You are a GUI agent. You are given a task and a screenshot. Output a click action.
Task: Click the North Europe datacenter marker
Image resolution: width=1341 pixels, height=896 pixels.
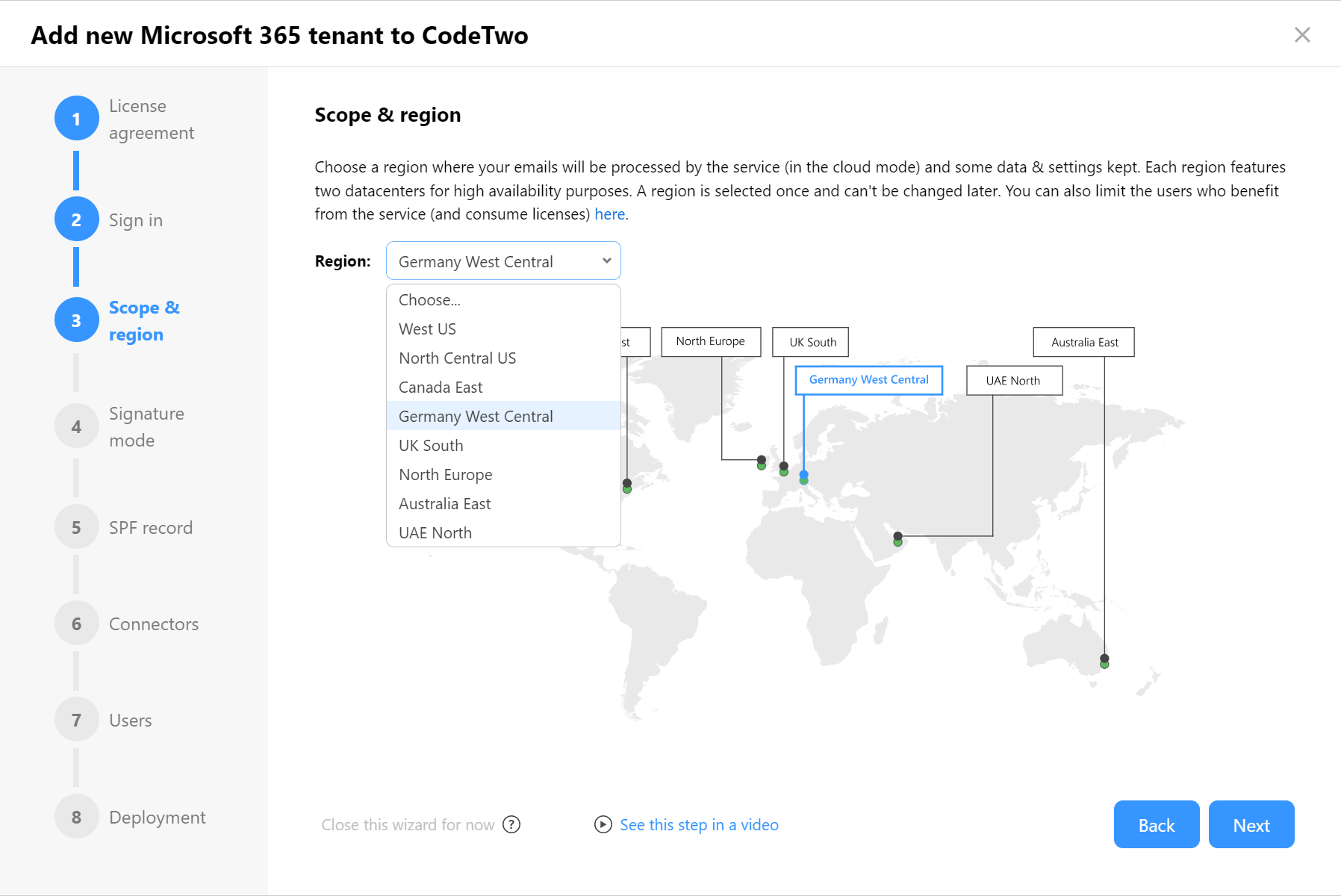tap(761, 463)
